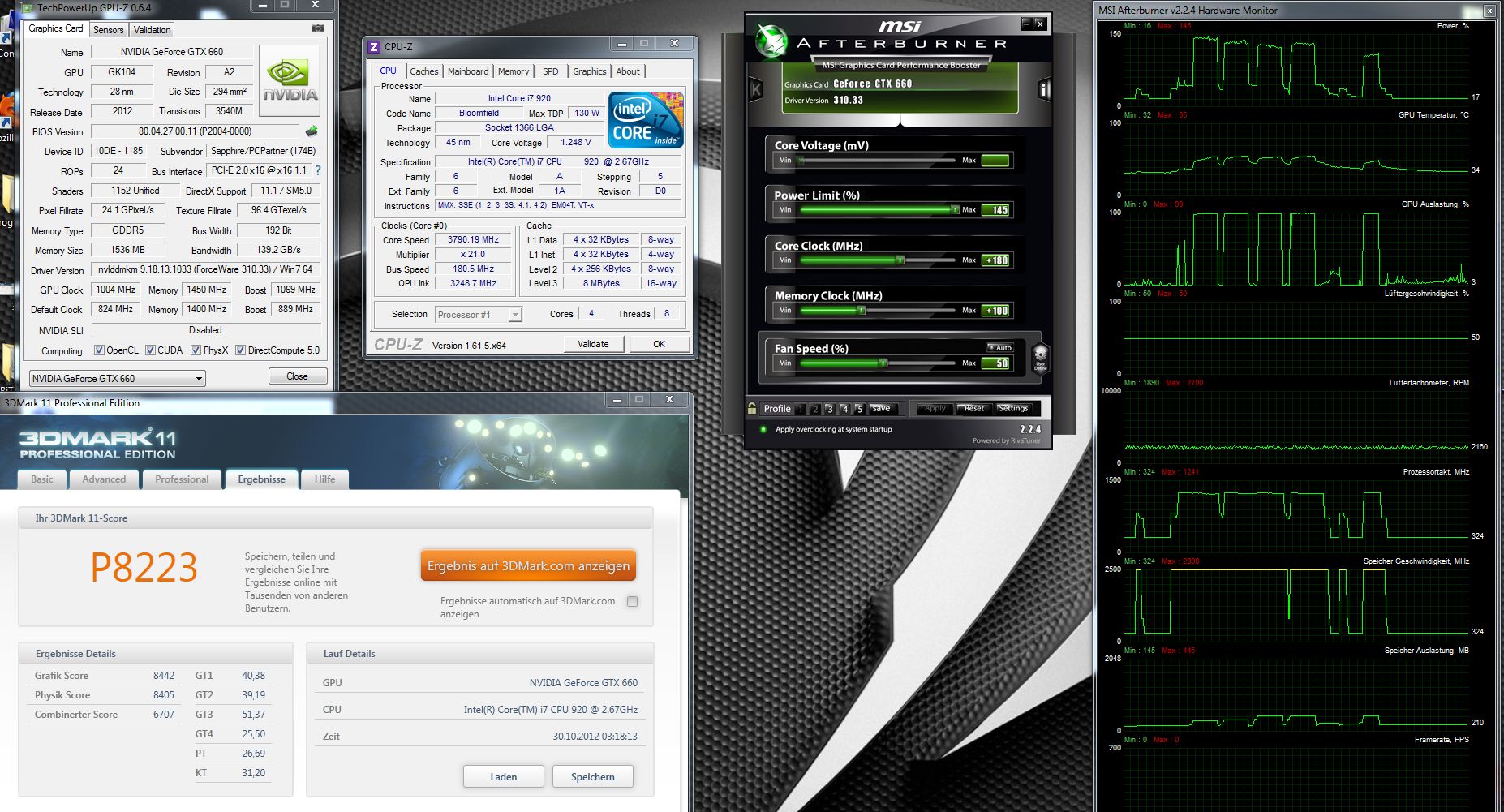
Task: Open Afterburner Settings
Action: (1012, 409)
